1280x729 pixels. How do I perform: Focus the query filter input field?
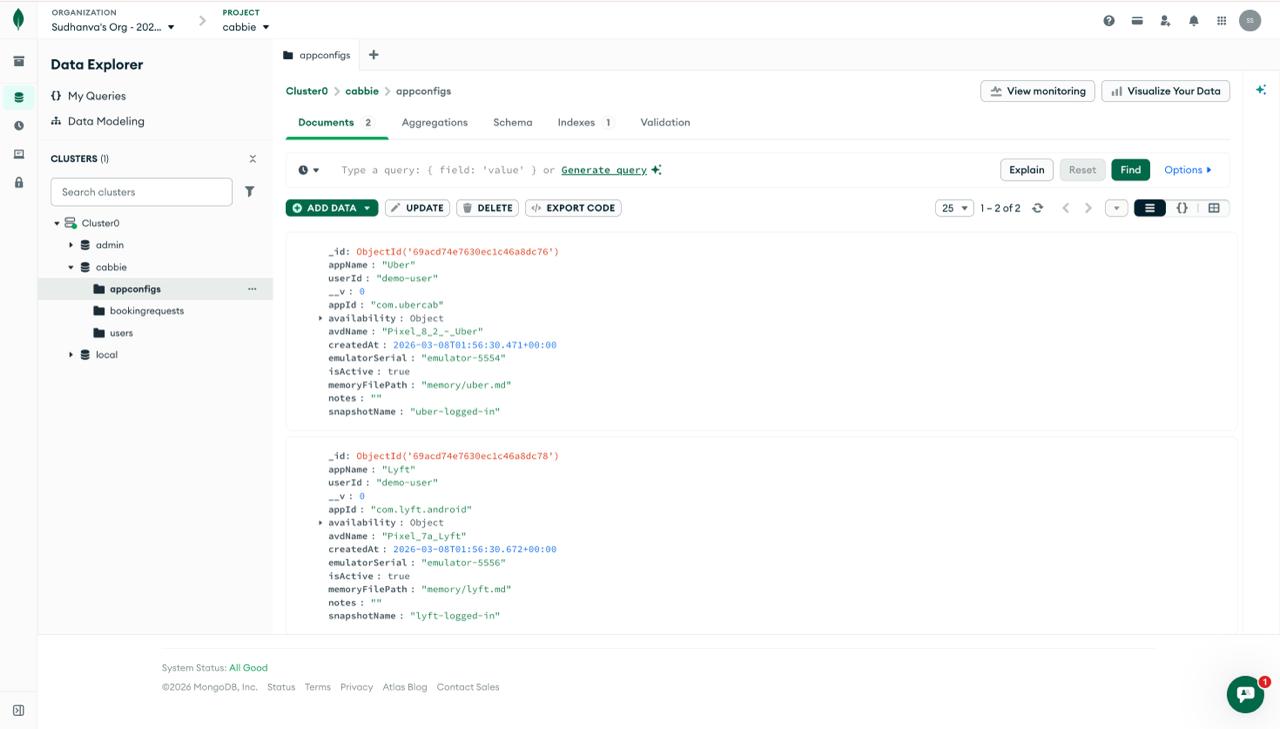point(660,170)
